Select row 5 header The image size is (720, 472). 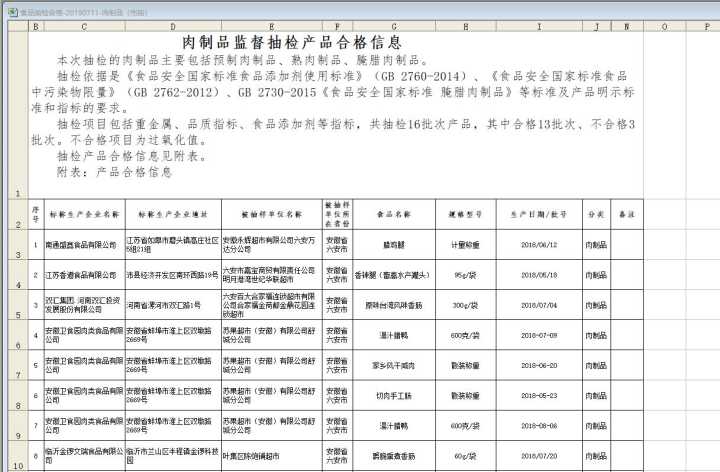(x=18, y=305)
